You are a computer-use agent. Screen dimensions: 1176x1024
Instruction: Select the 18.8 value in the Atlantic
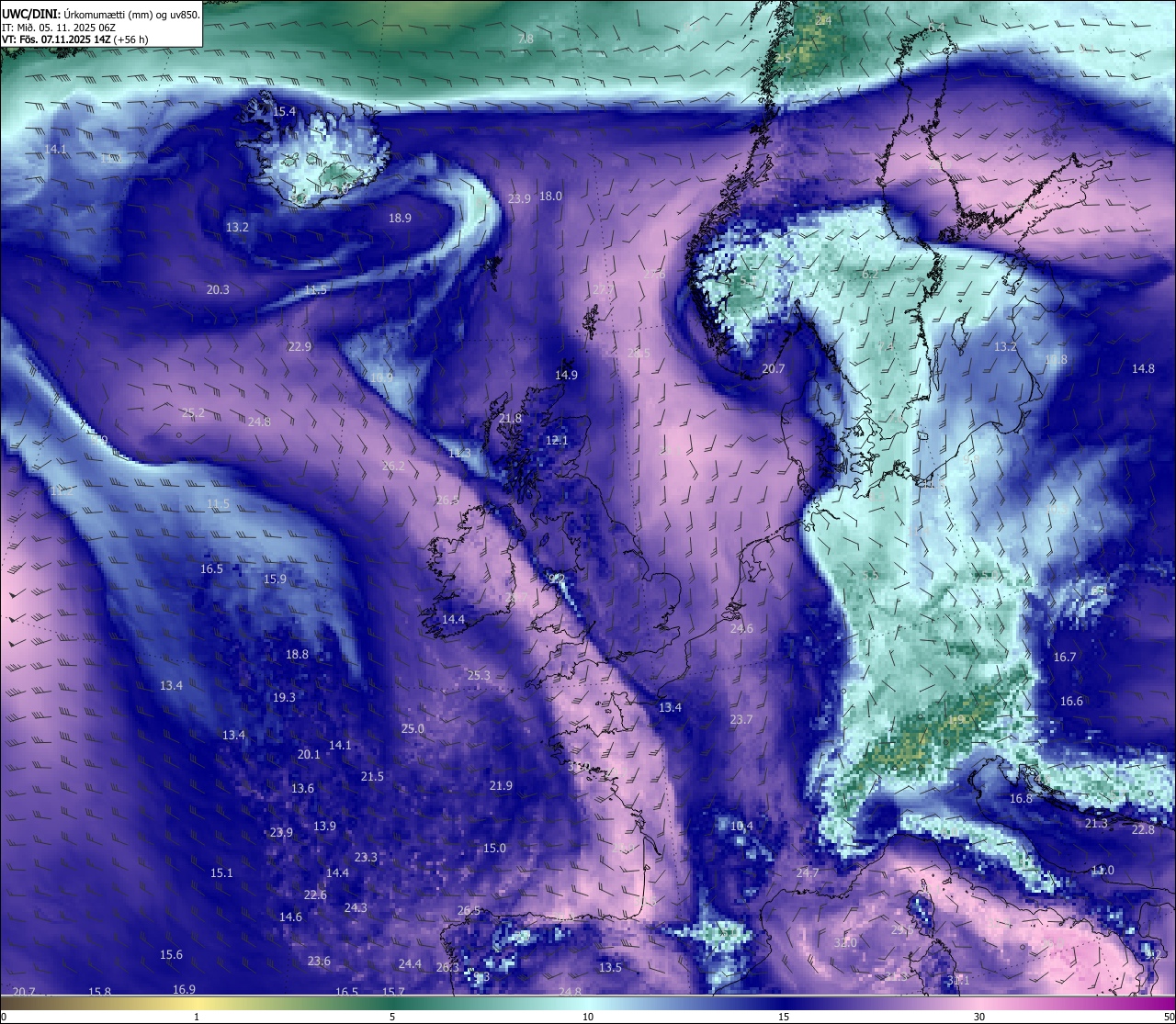click(297, 655)
